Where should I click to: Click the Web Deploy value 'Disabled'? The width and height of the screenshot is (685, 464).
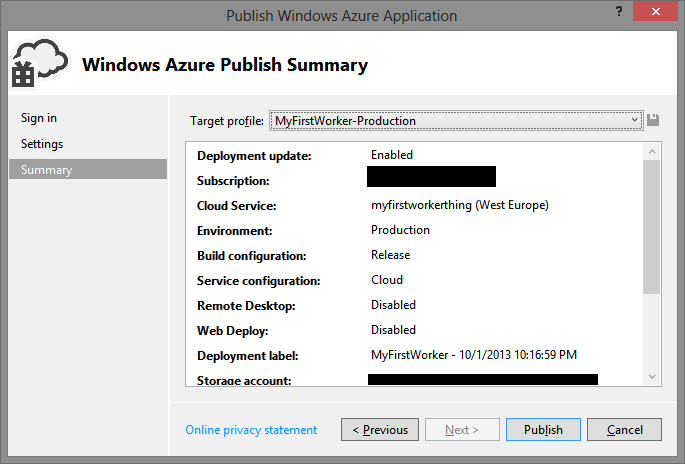(393, 329)
